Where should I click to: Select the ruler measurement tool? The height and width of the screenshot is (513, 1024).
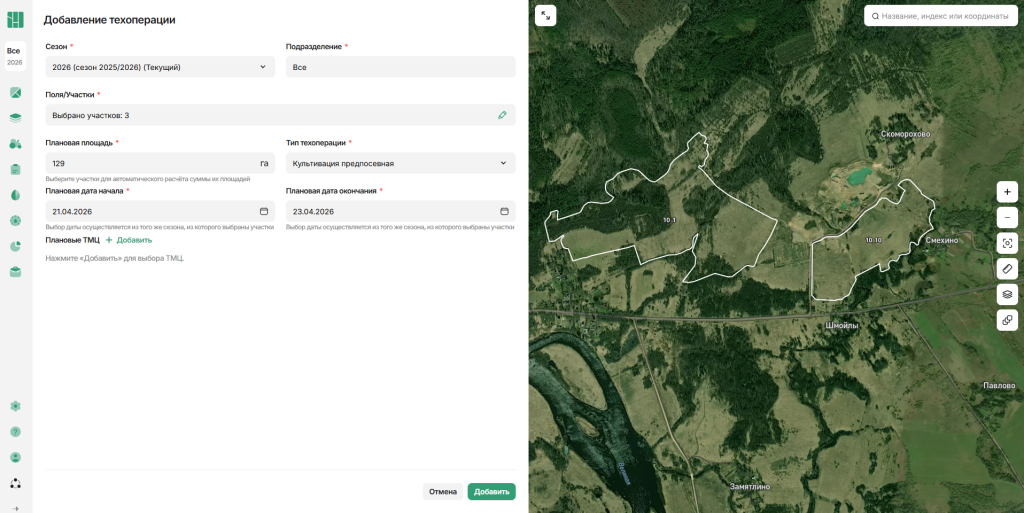tap(1007, 269)
